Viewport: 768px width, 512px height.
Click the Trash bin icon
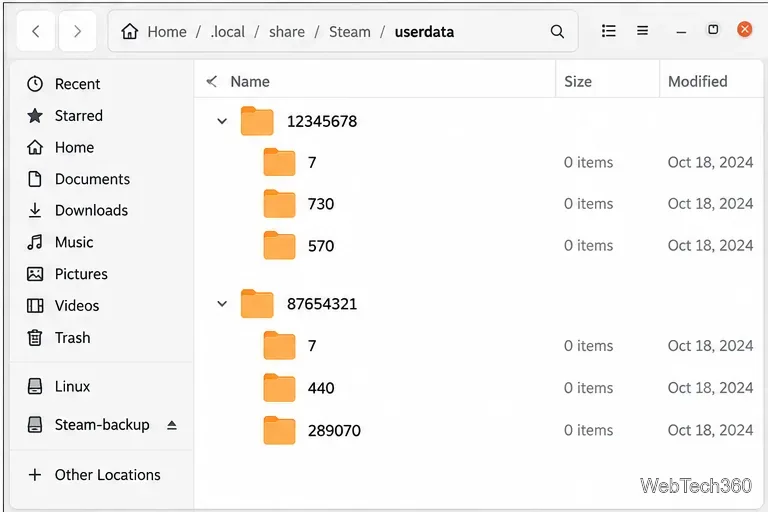[35, 338]
